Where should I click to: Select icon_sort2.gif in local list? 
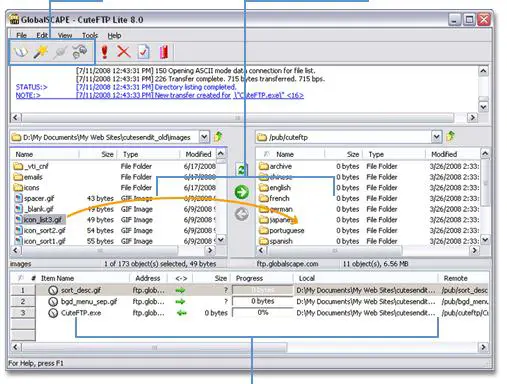pyautogui.click(x=40, y=230)
